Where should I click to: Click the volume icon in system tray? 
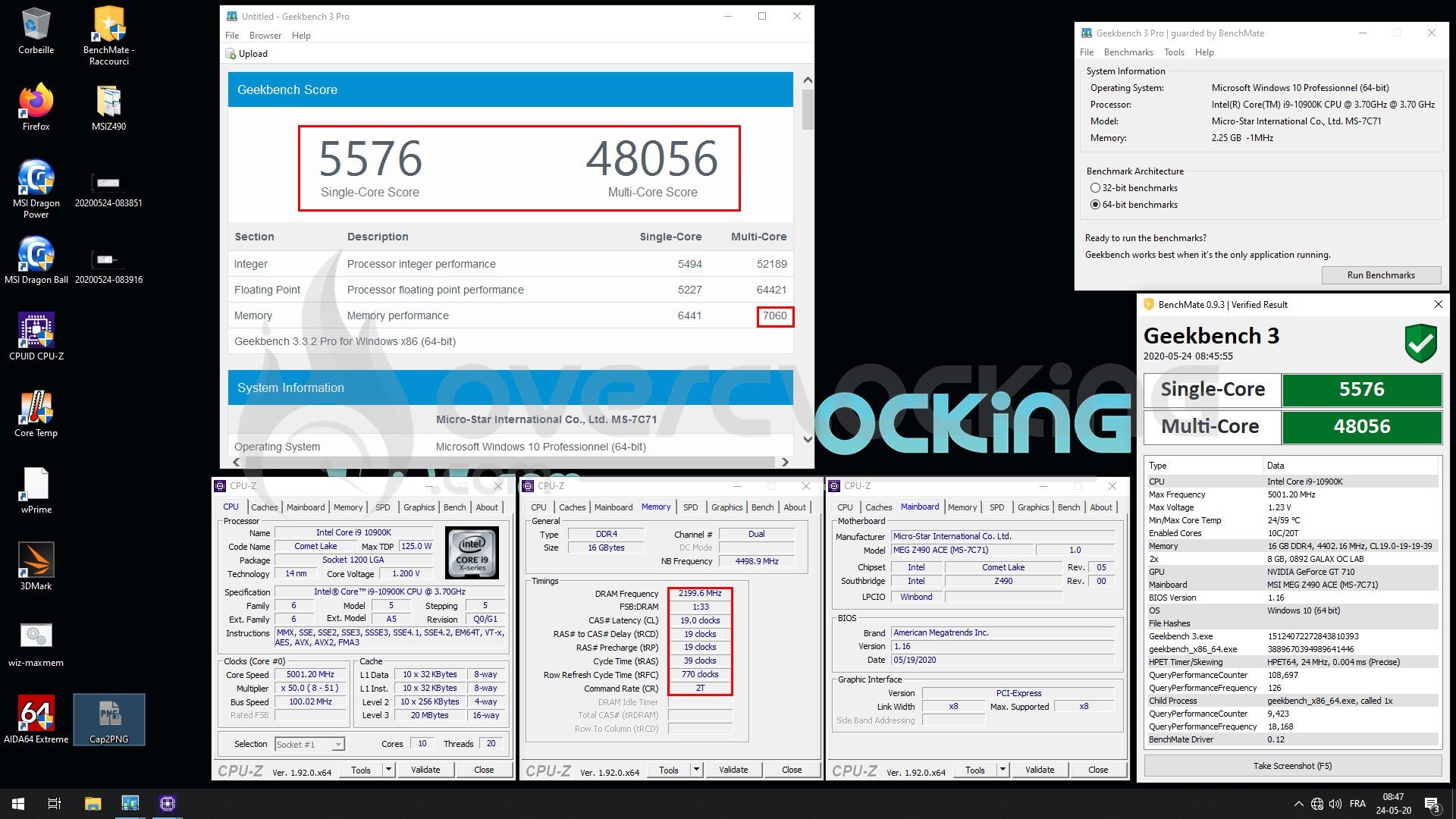[1335, 804]
